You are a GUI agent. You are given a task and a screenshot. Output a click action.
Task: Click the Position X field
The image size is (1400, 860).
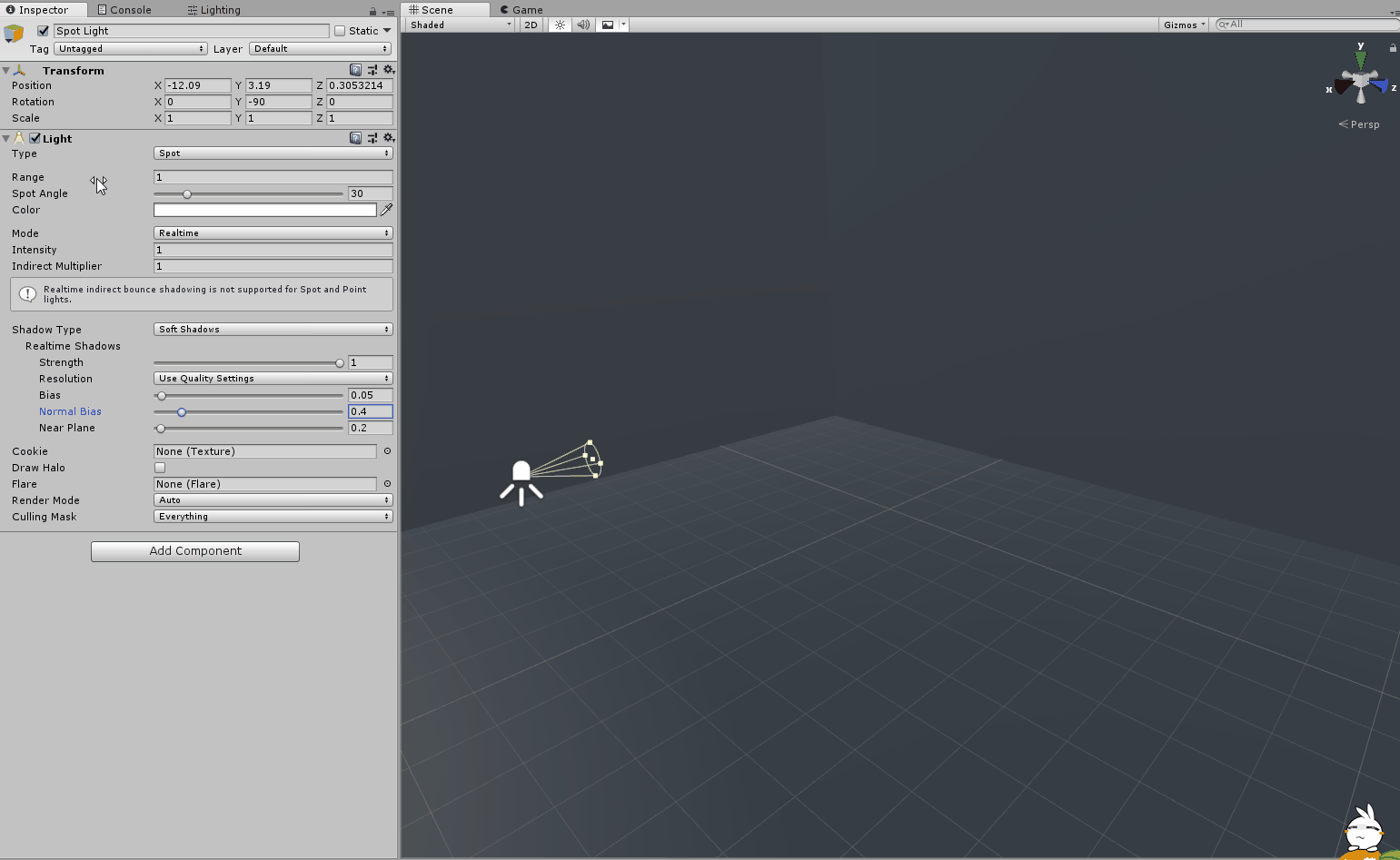coord(198,85)
